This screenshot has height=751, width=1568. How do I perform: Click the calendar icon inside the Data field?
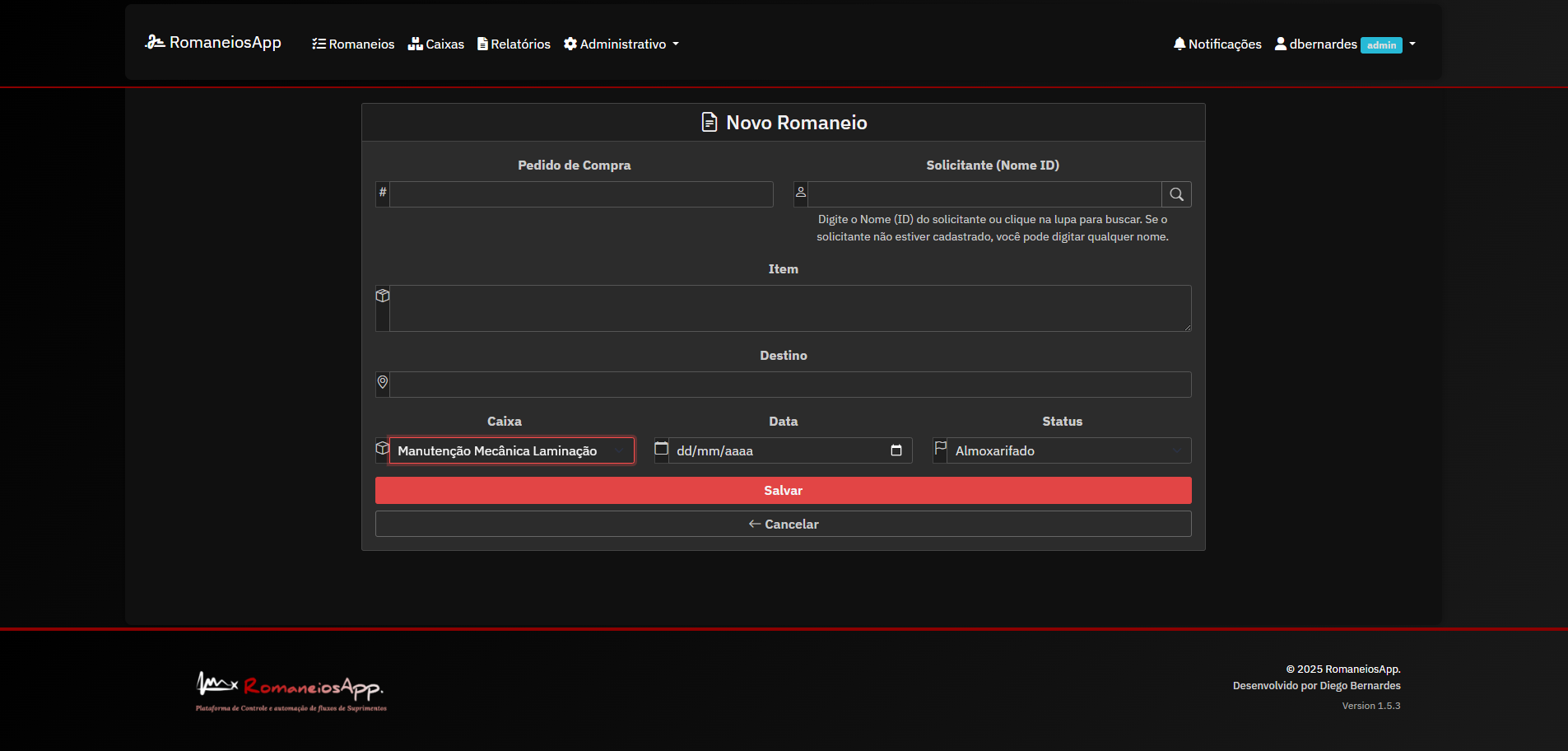[x=896, y=450]
